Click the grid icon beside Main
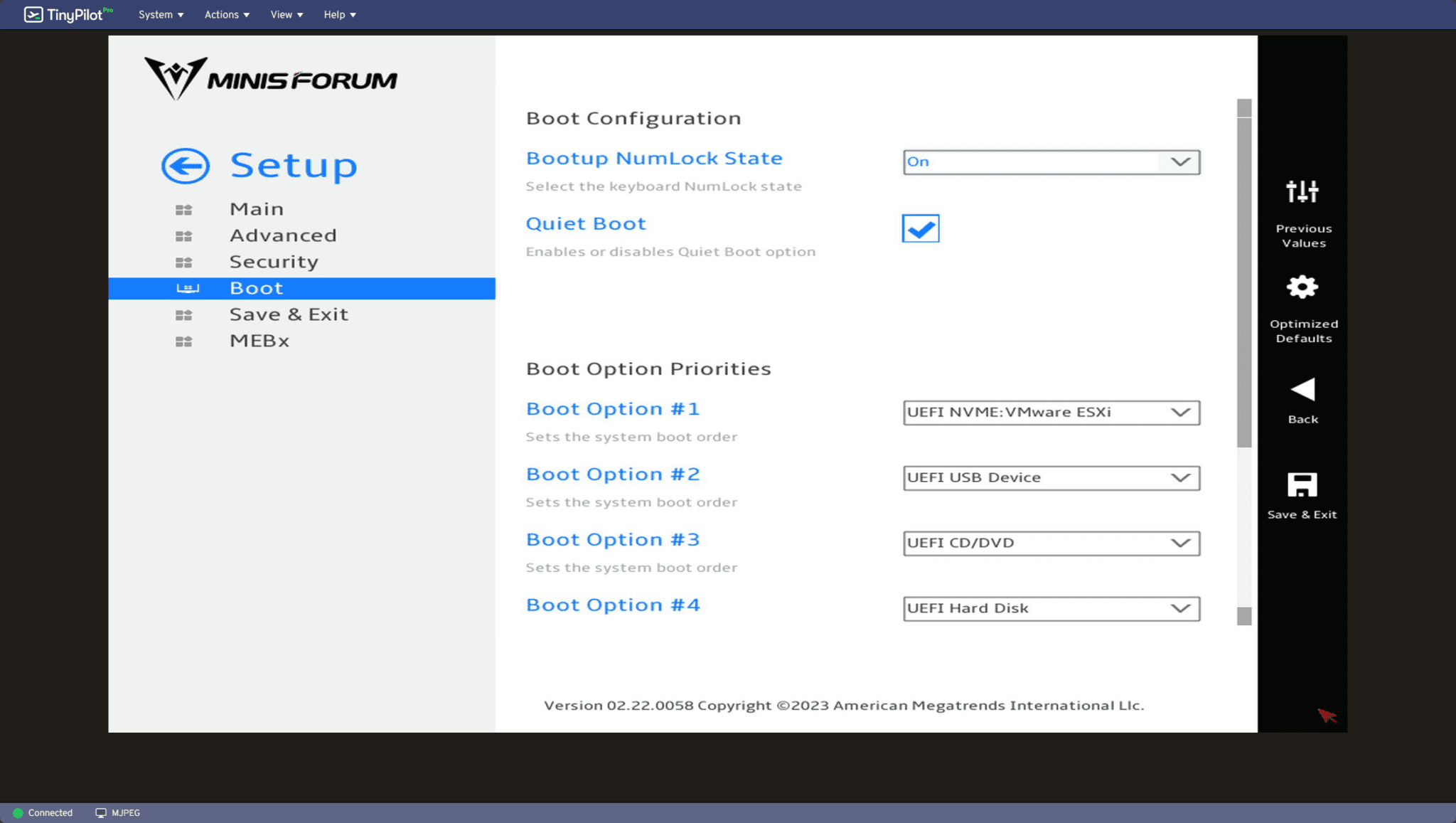 point(183,208)
